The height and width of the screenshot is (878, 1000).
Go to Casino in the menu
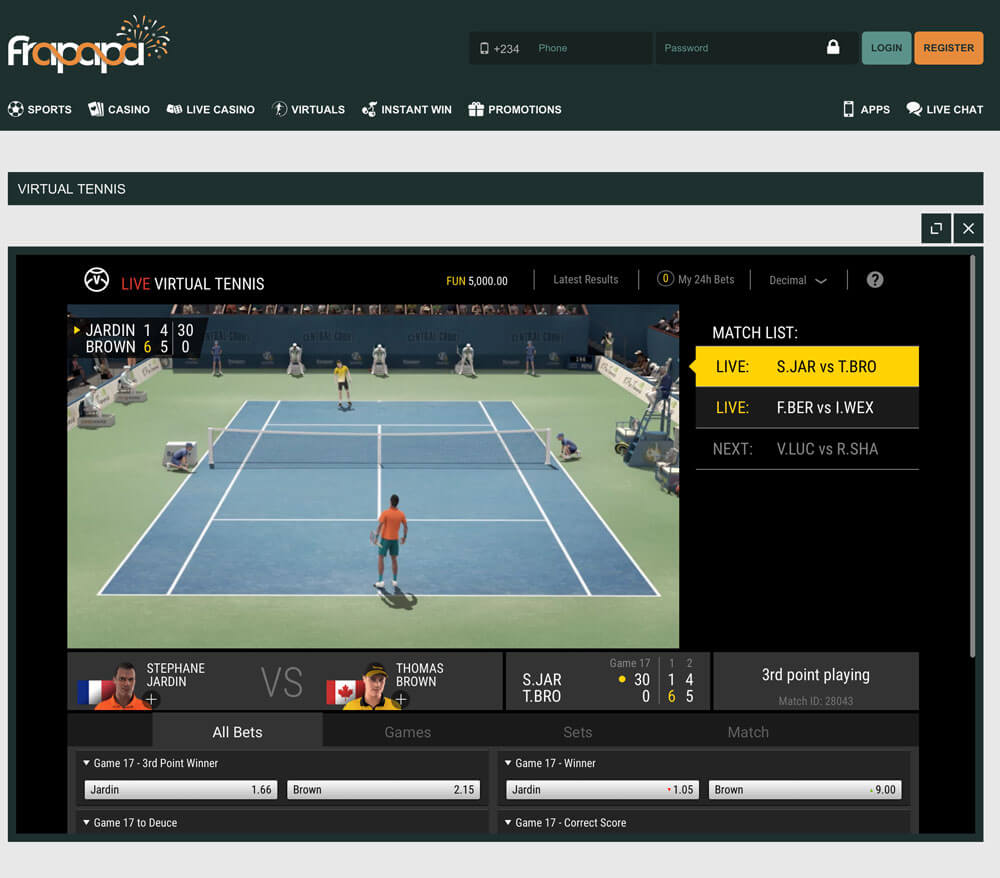pyautogui.click(x=119, y=109)
